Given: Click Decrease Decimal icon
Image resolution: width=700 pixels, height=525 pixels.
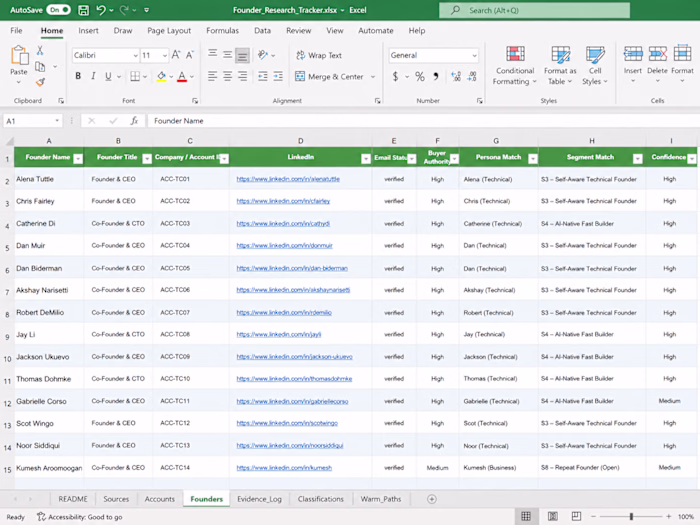Looking at the screenshot, I should click(x=472, y=76).
